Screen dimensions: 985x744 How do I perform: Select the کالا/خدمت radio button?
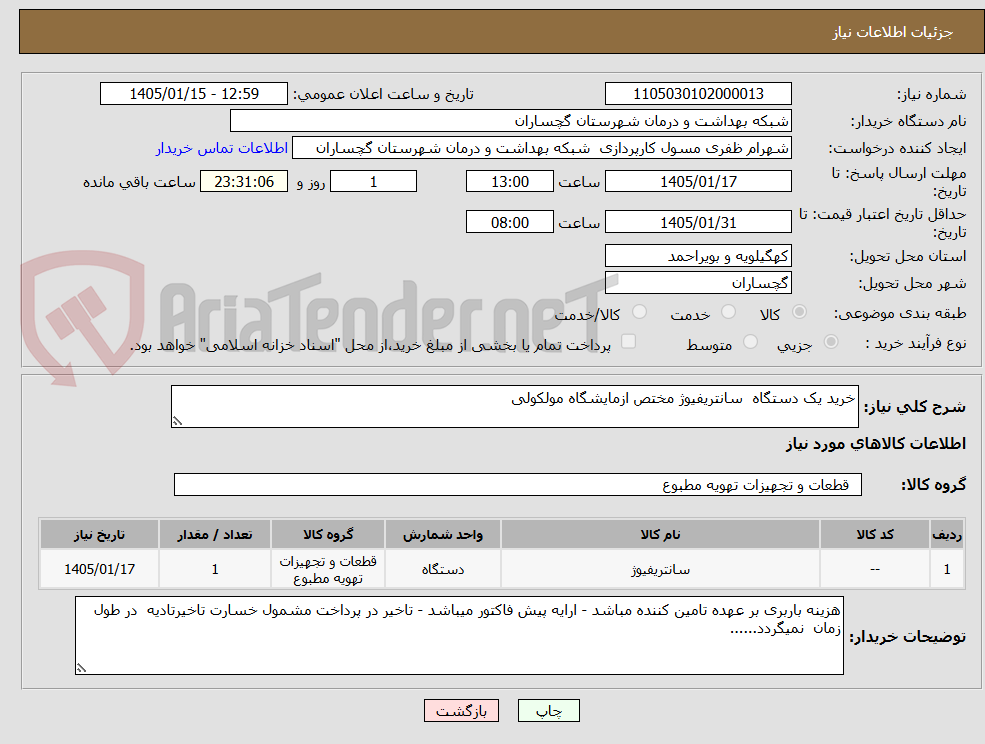(x=639, y=312)
